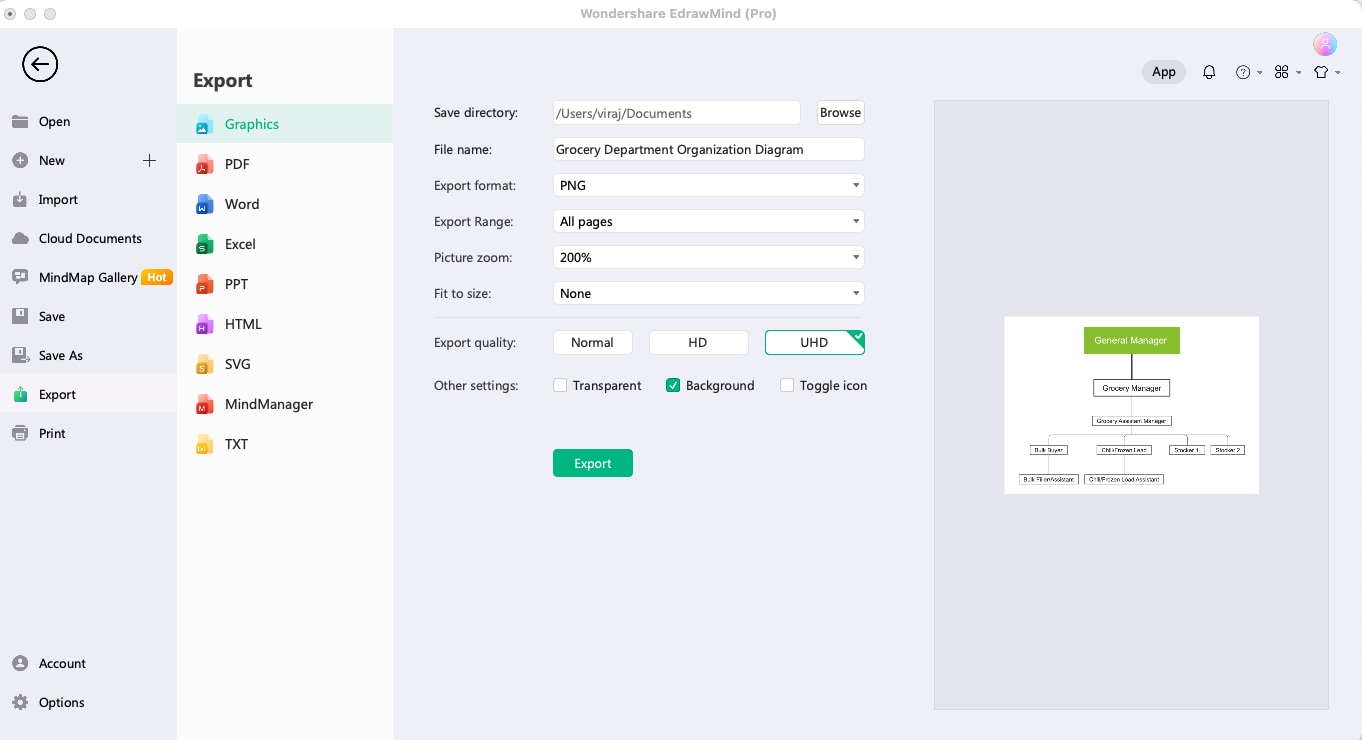This screenshot has height=740, width=1362.
Task: Open MindMap Gallery from the sidebar
Action: tap(88, 277)
